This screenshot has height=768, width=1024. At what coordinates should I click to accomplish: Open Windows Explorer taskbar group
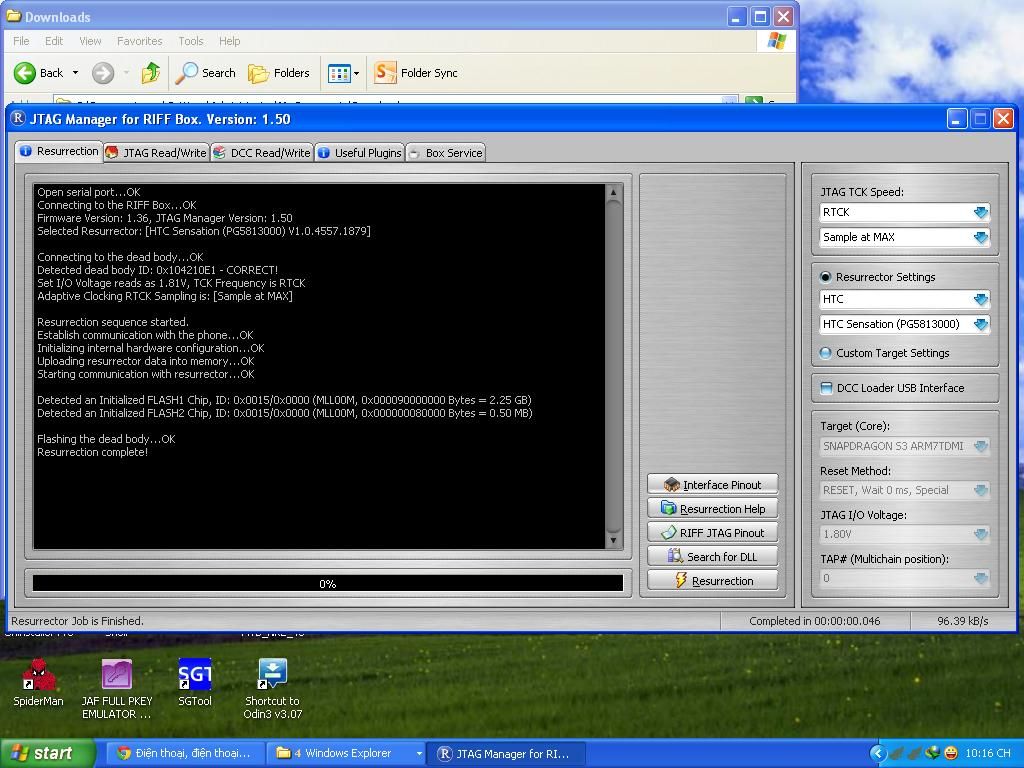pos(347,753)
